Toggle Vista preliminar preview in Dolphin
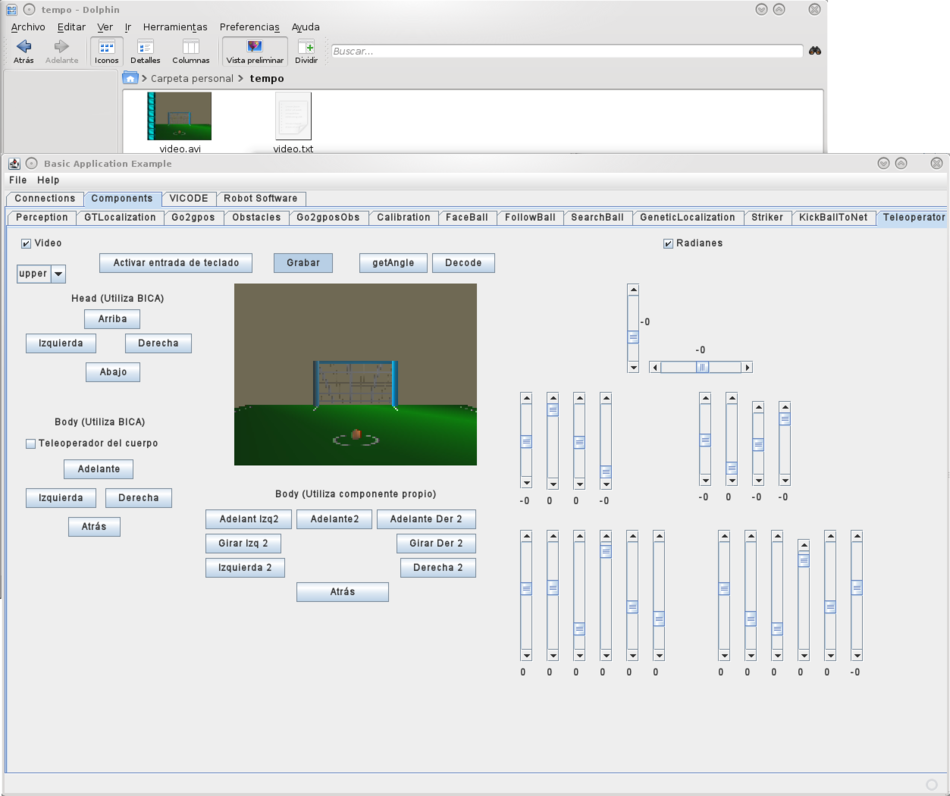The width and height of the screenshot is (950, 796). tap(254, 48)
